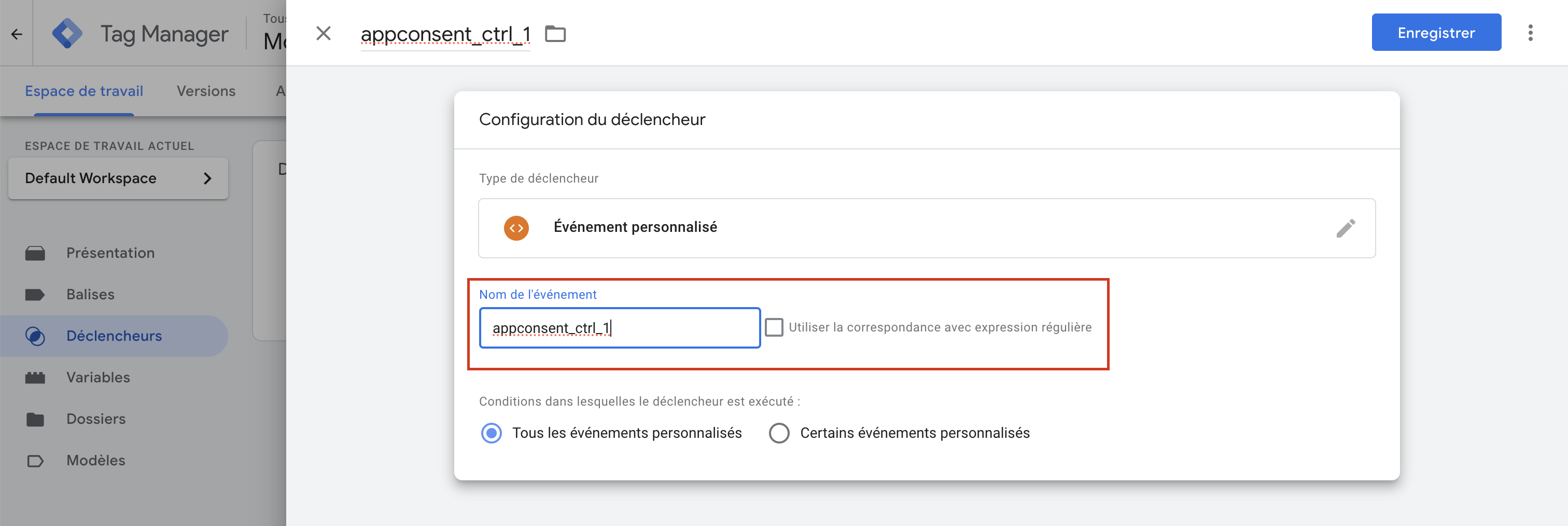Click the Enregistrer button
This screenshot has width=1568, height=526.
coord(1435,33)
